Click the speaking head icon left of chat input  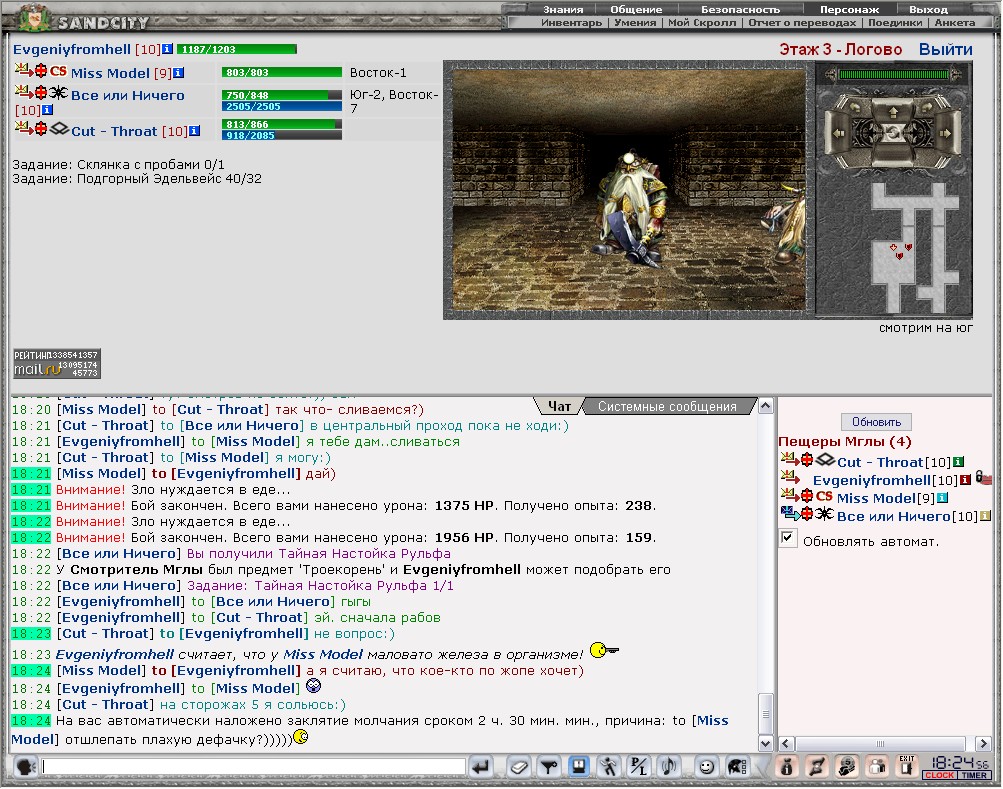pyautogui.click(x=26, y=766)
